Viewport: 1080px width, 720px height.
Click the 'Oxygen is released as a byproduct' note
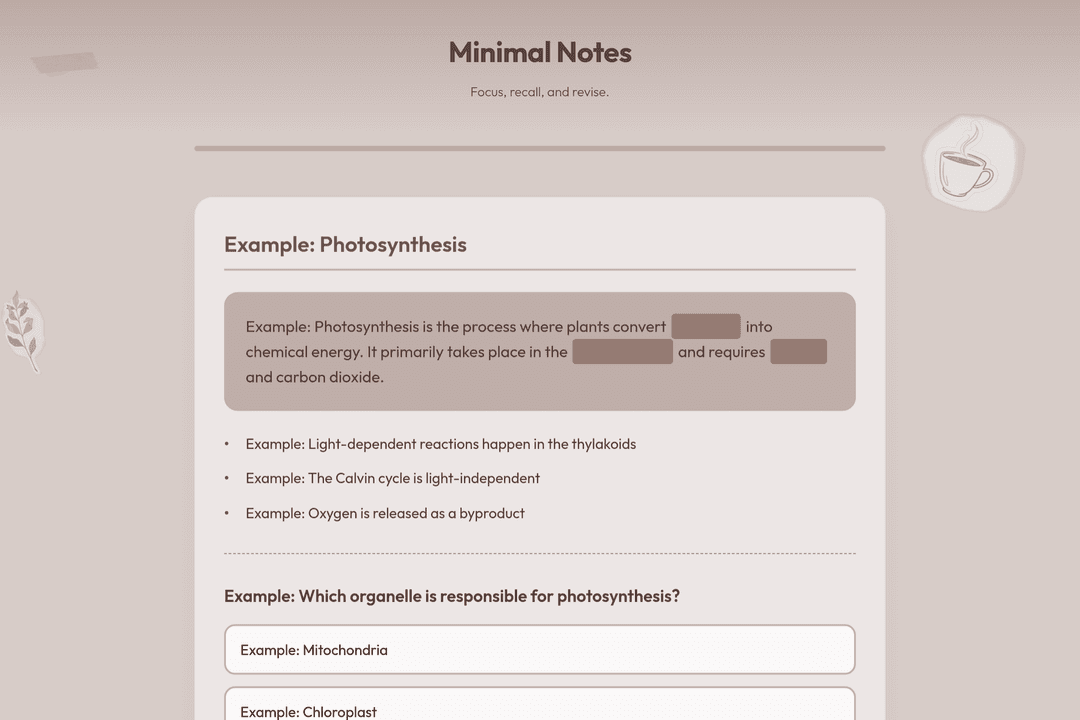tap(385, 513)
